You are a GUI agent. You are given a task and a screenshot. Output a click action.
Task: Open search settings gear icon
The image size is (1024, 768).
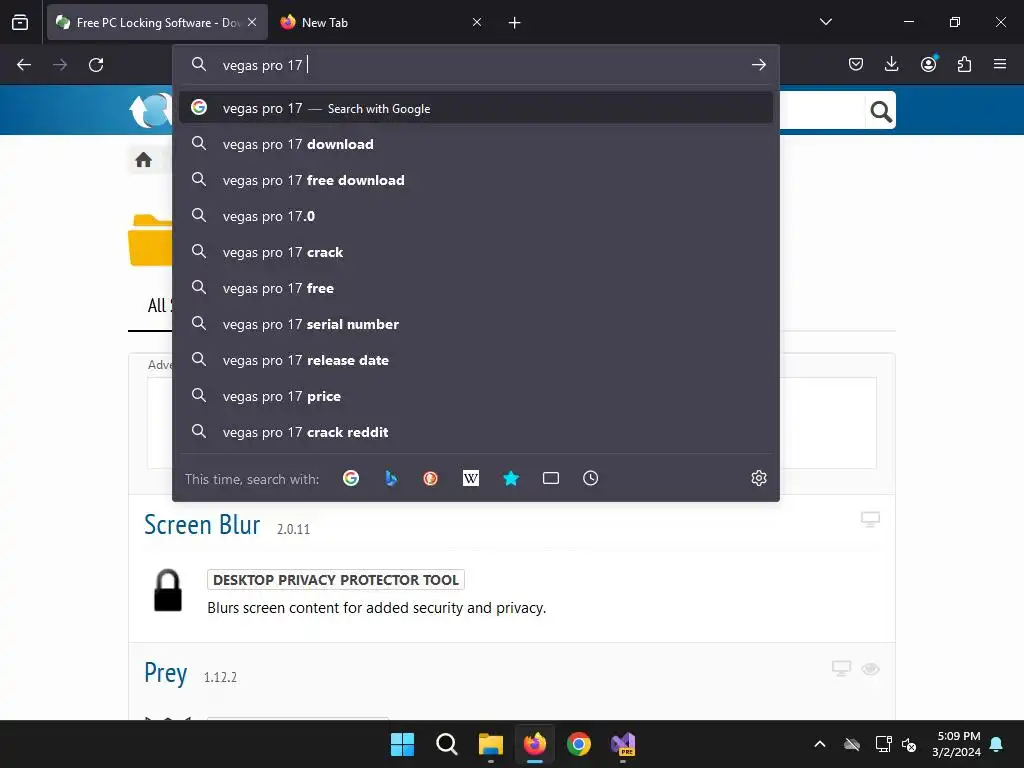[758, 478]
